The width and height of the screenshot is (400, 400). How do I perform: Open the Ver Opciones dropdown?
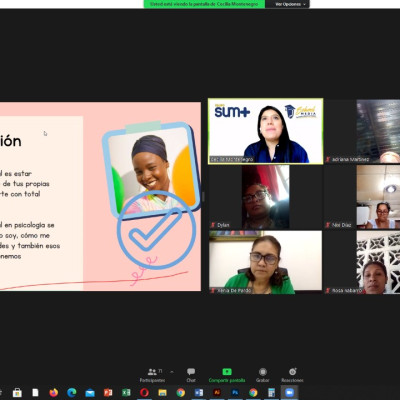(x=290, y=4)
